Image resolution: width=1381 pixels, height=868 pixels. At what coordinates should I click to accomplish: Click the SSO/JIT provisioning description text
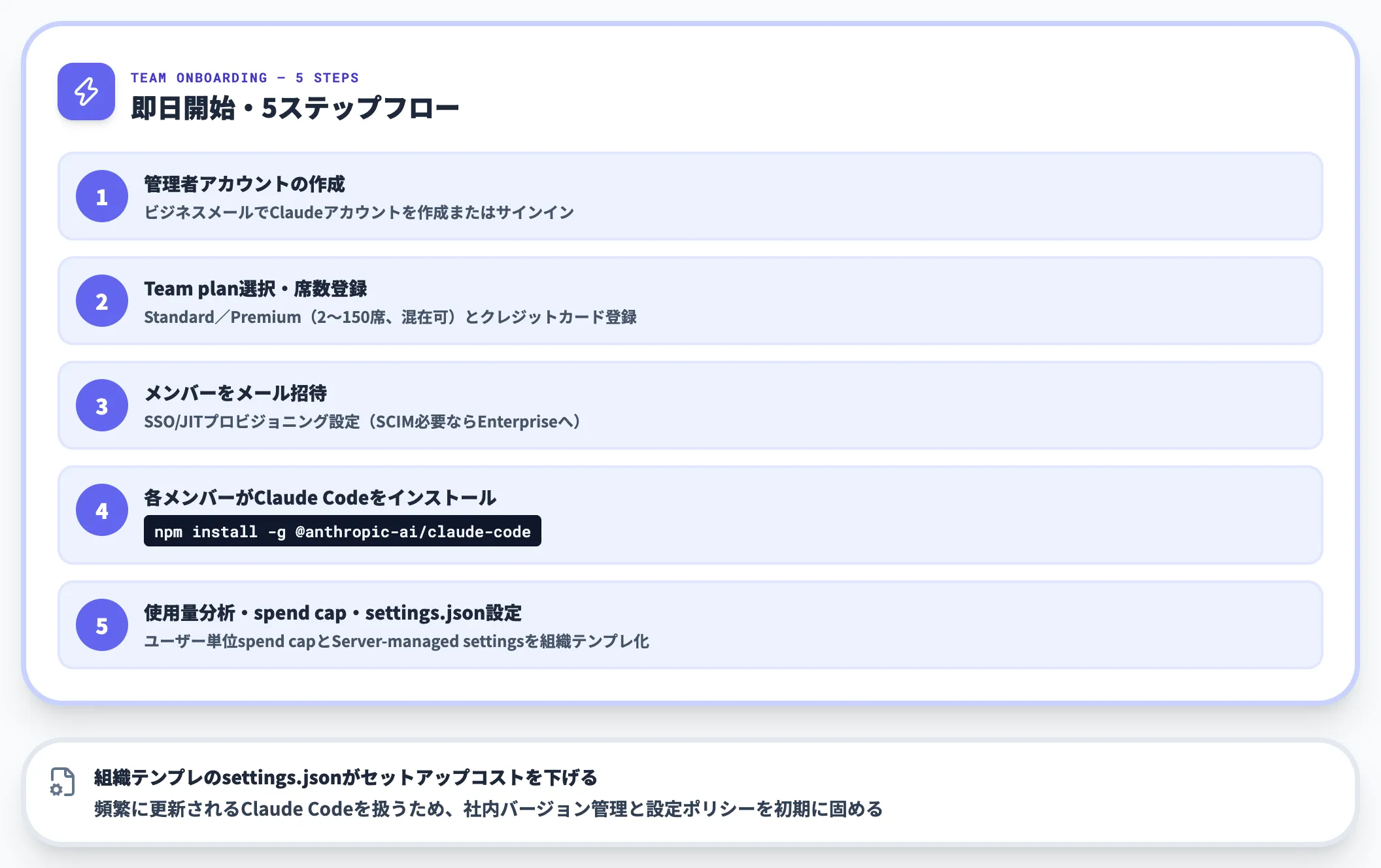(x=363, y=422)
